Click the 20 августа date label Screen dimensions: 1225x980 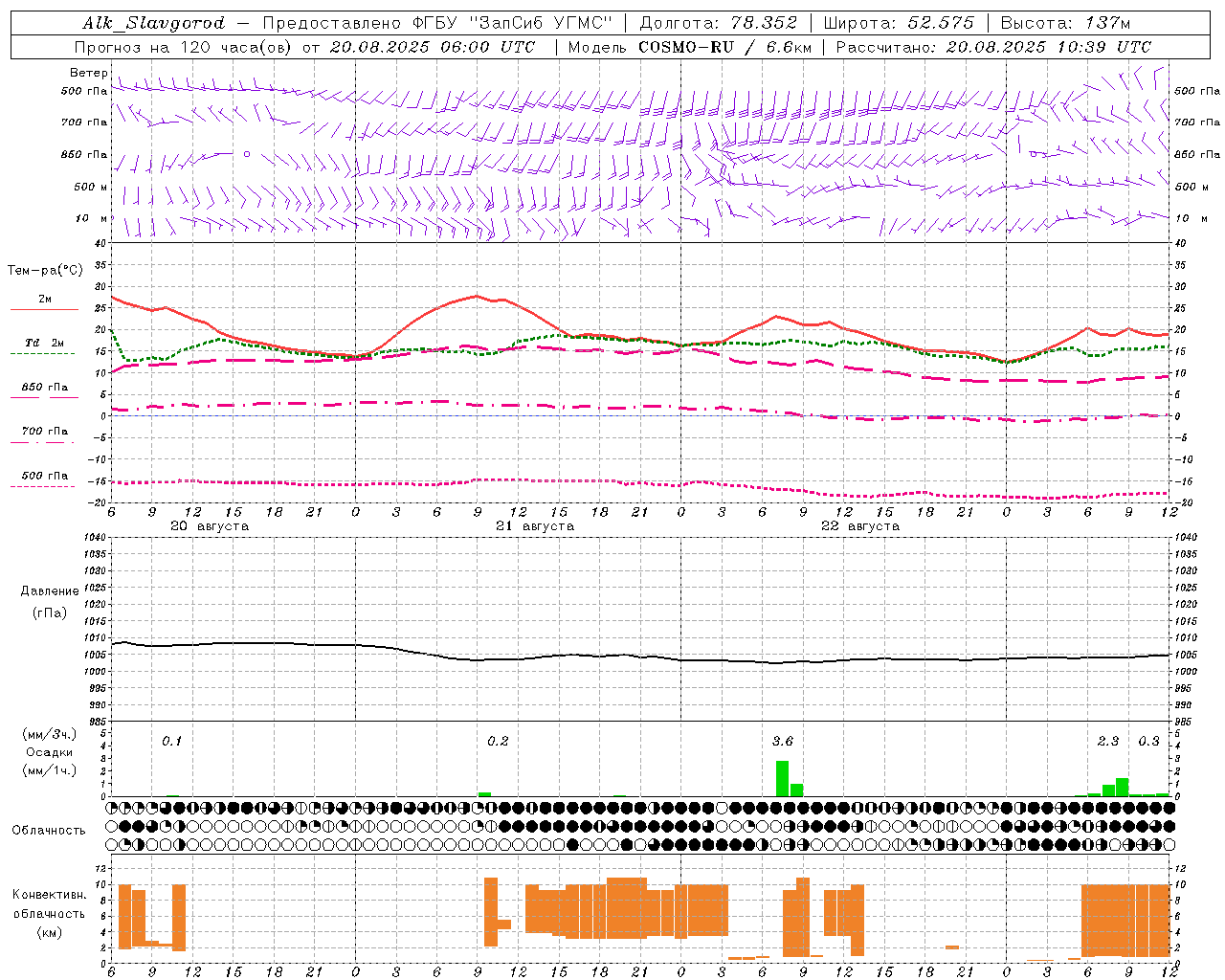pos(210,526)
